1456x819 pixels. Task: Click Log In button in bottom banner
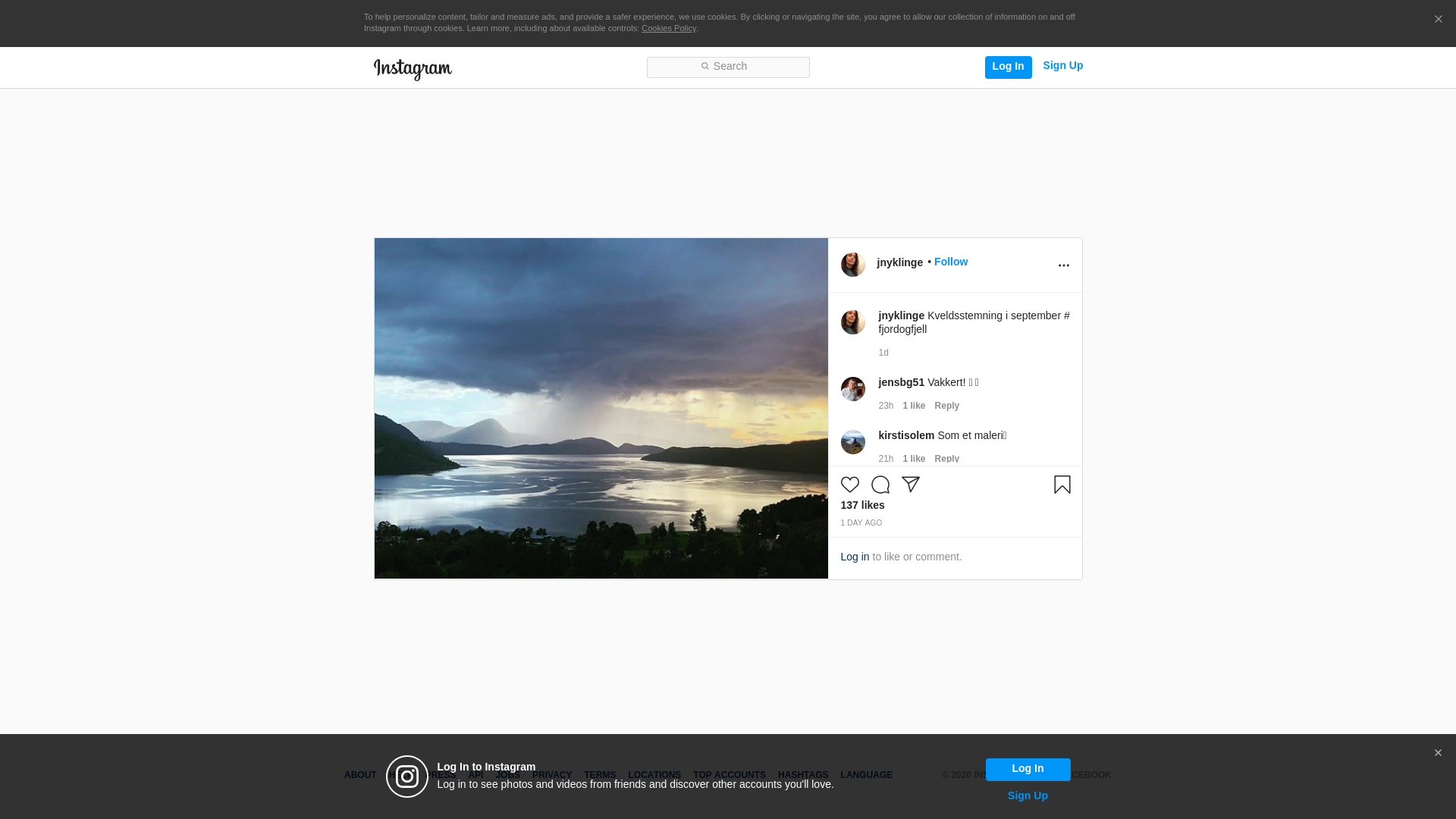[1028, 769]
